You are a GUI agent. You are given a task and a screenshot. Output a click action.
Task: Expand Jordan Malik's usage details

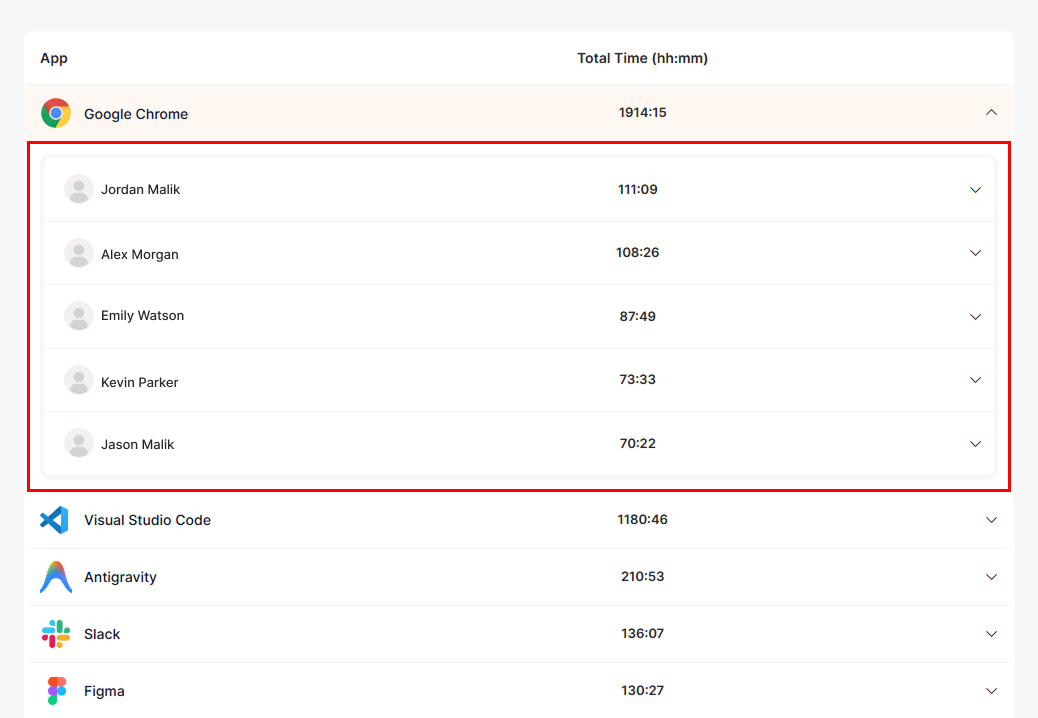(975, 190)
